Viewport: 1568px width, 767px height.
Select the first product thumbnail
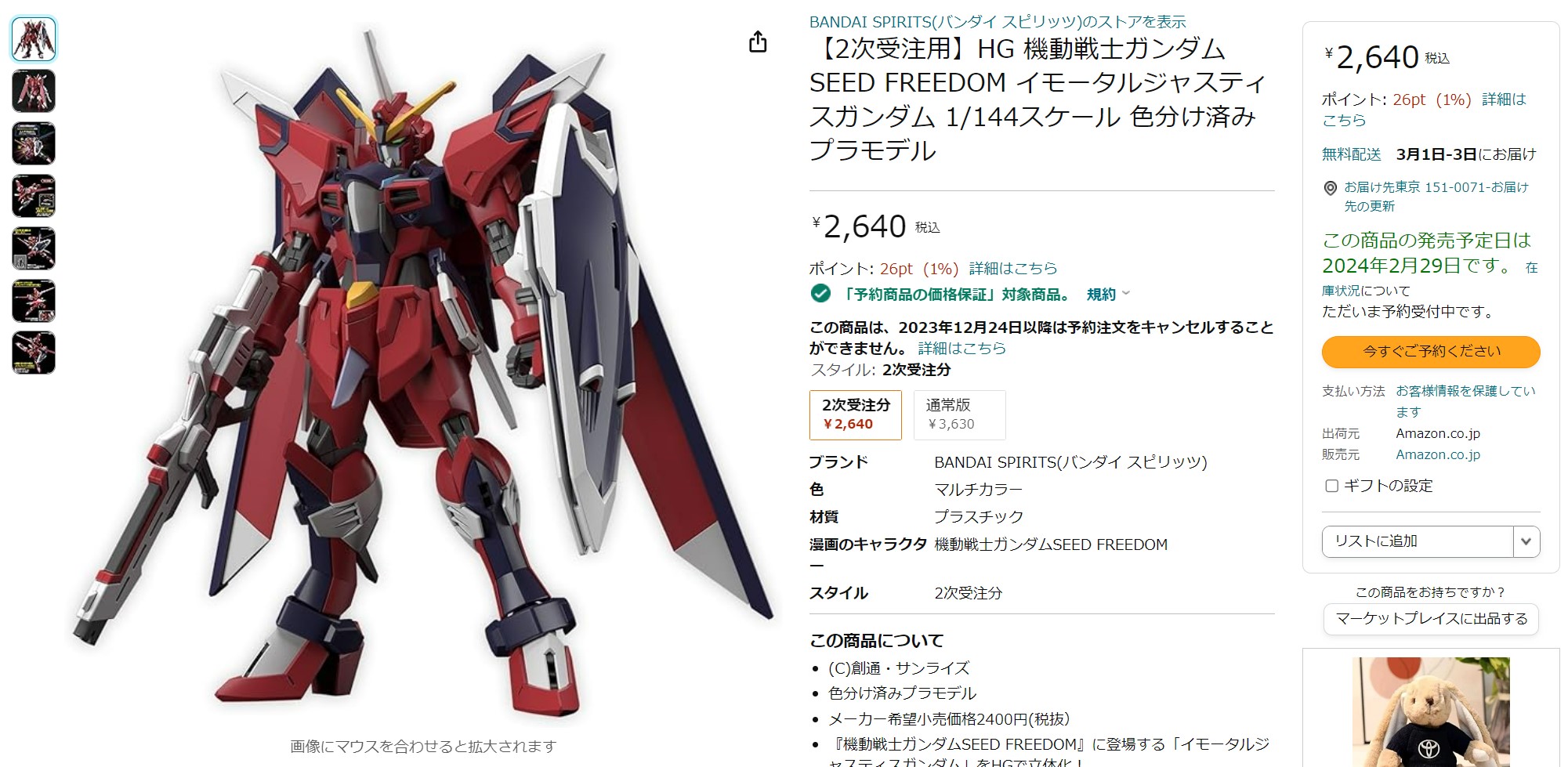point(34,38)
